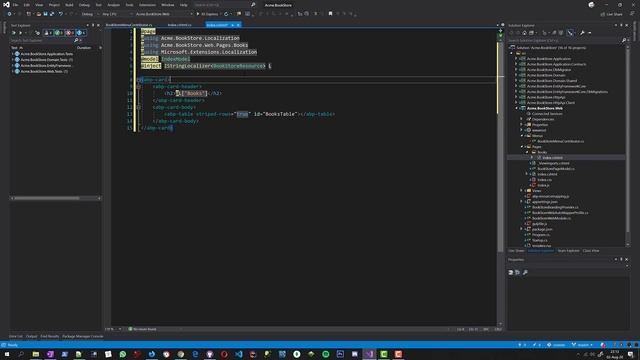
Task: Open Windows Start menu
Action: tap(7, 354)
